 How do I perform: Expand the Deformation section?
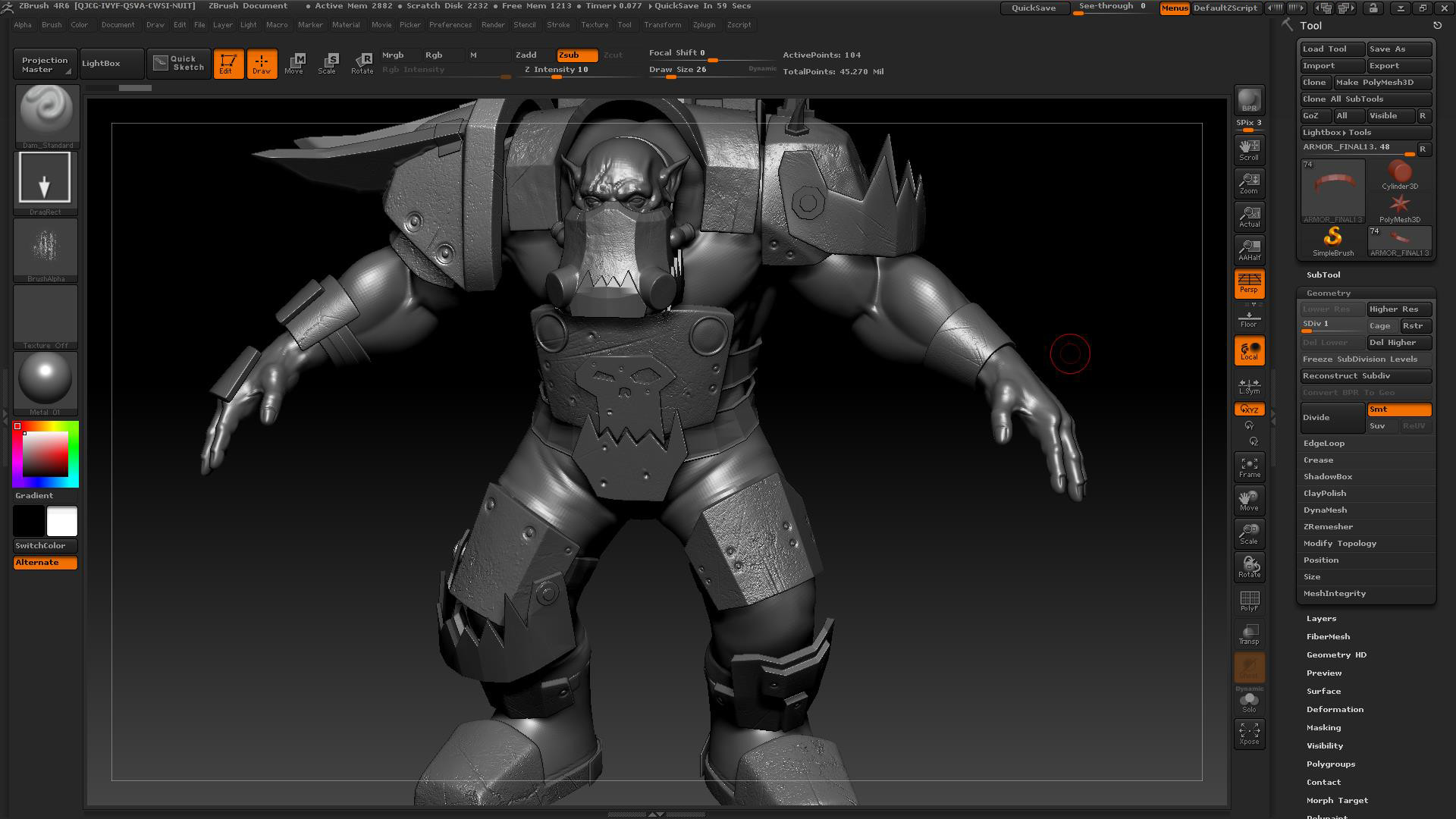click(x=1335, y=710)
